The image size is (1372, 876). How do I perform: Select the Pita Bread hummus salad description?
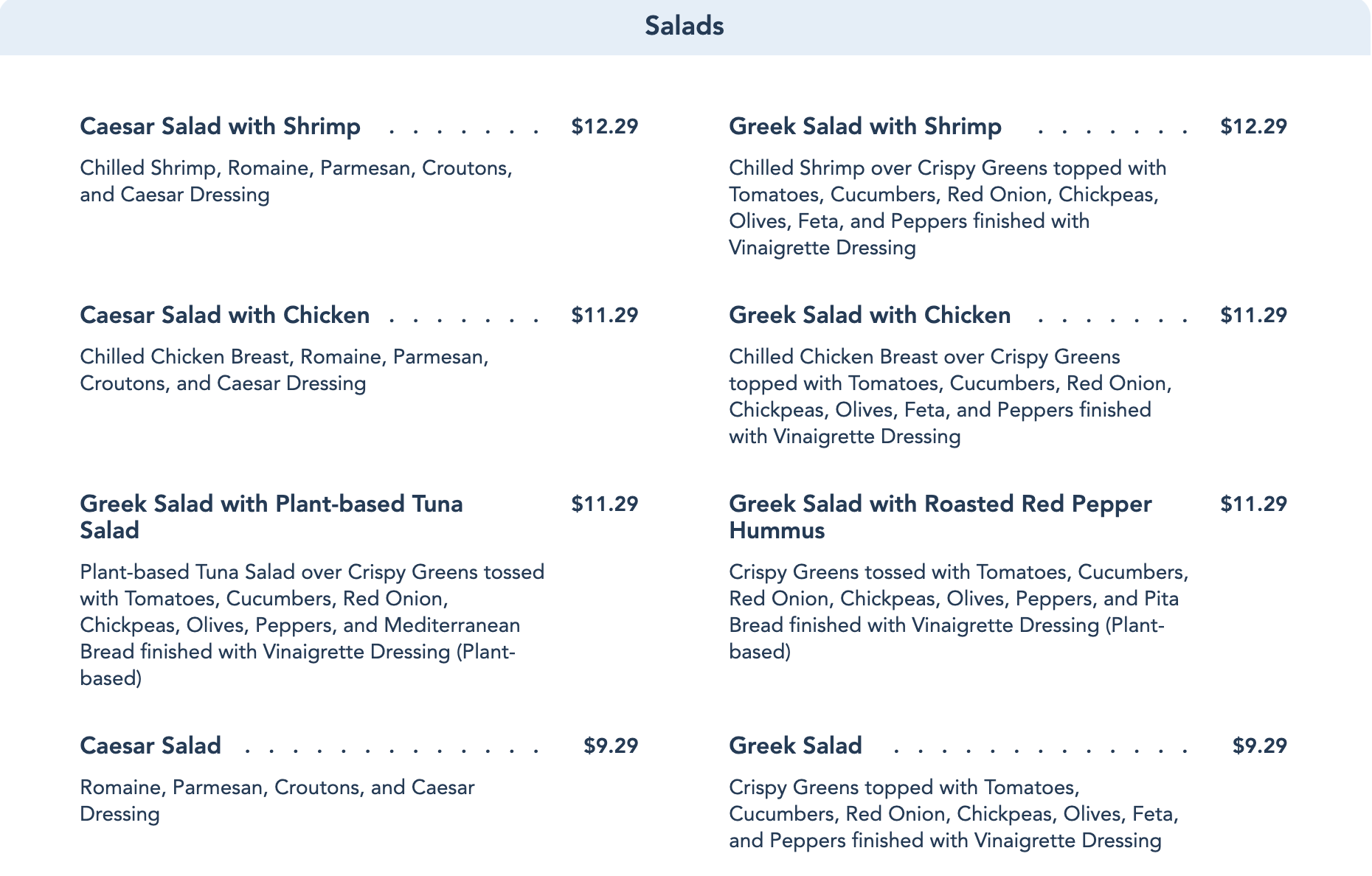point(957,612)
